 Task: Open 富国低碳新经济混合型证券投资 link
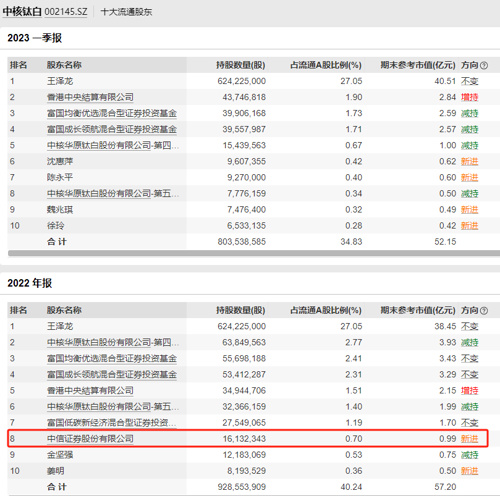112,422
